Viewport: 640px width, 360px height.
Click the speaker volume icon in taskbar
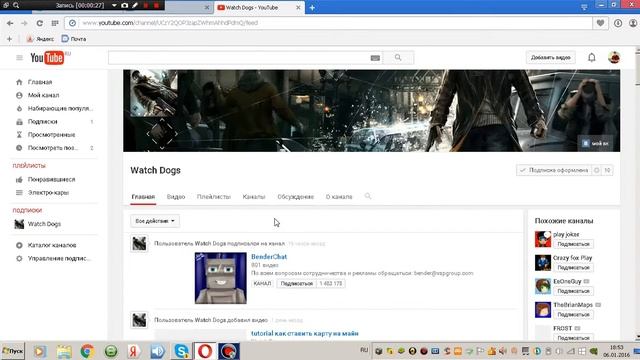[x=503, y=351]
